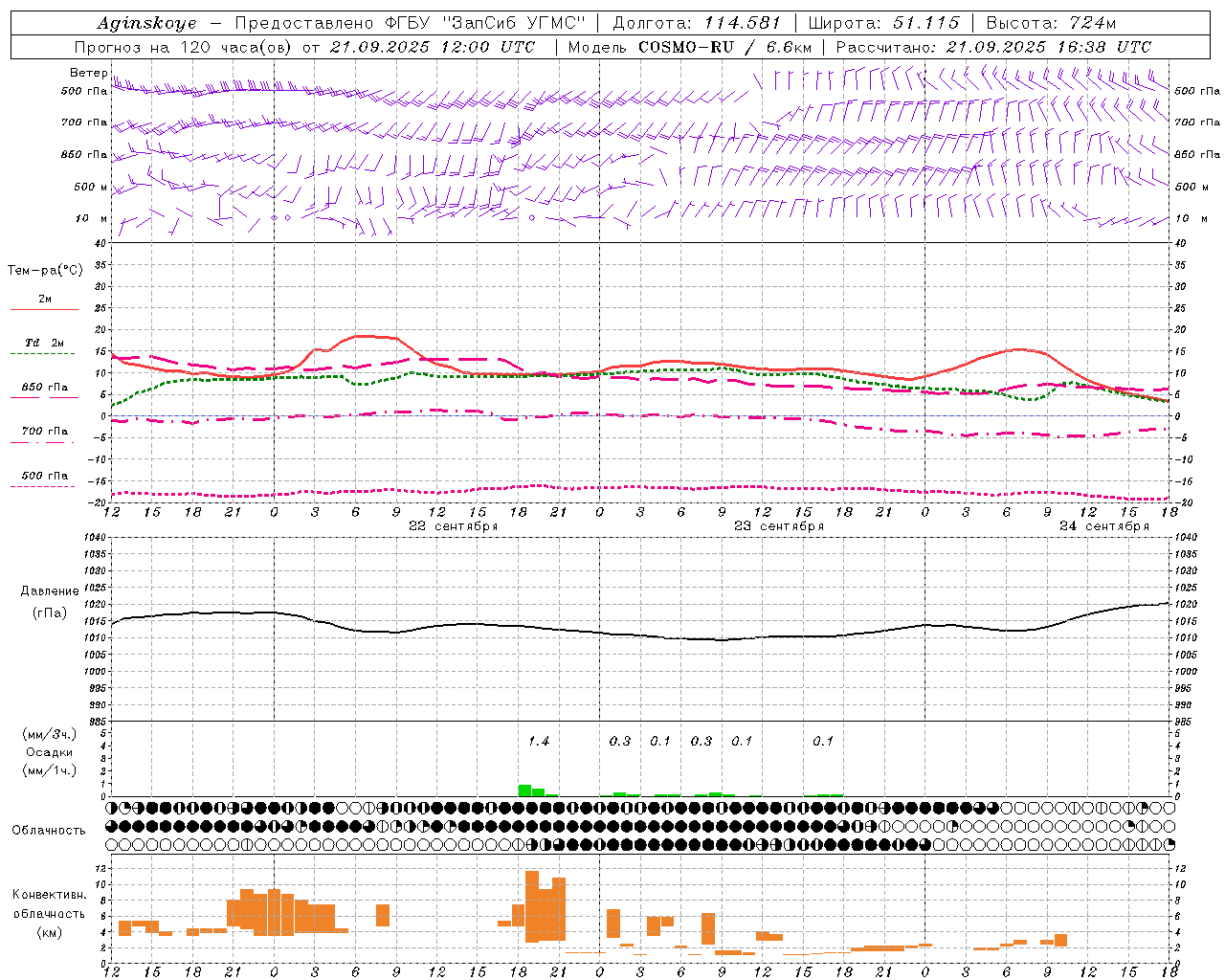Click the '850 гПа' temperature legend entry

(x=44, y=388)
